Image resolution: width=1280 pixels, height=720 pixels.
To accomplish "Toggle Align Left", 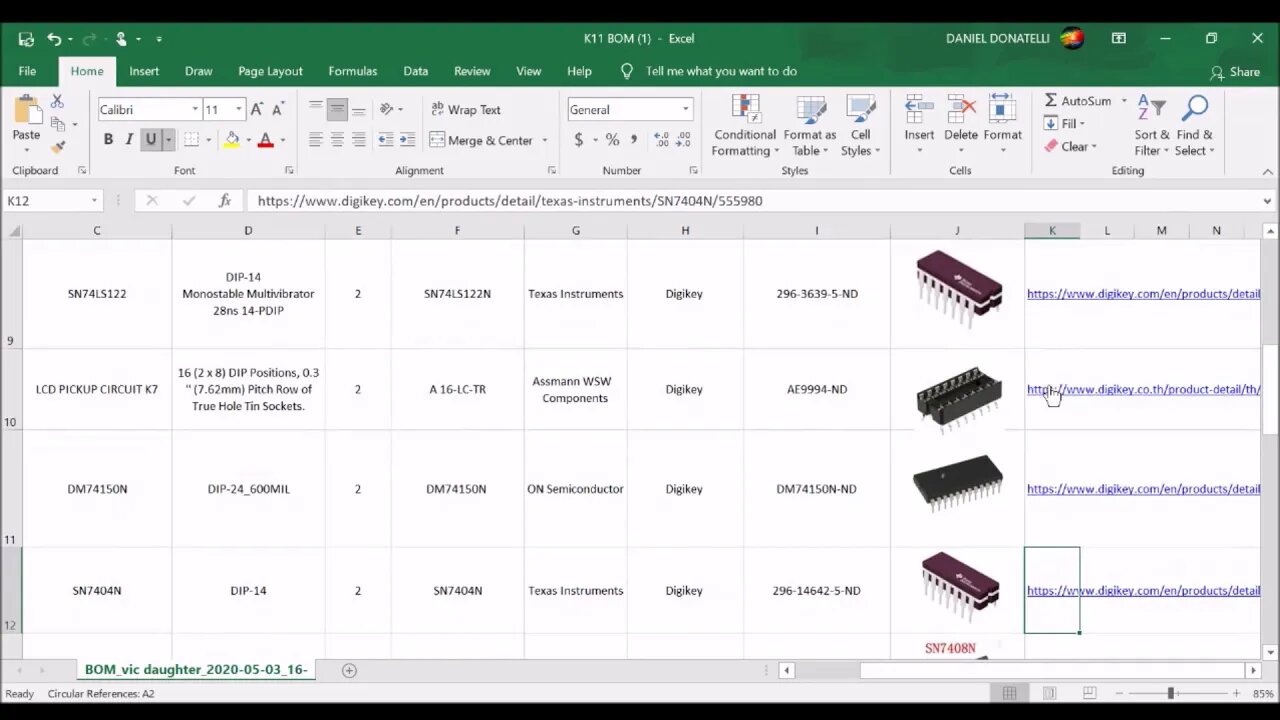I will (x=315, y=140).
